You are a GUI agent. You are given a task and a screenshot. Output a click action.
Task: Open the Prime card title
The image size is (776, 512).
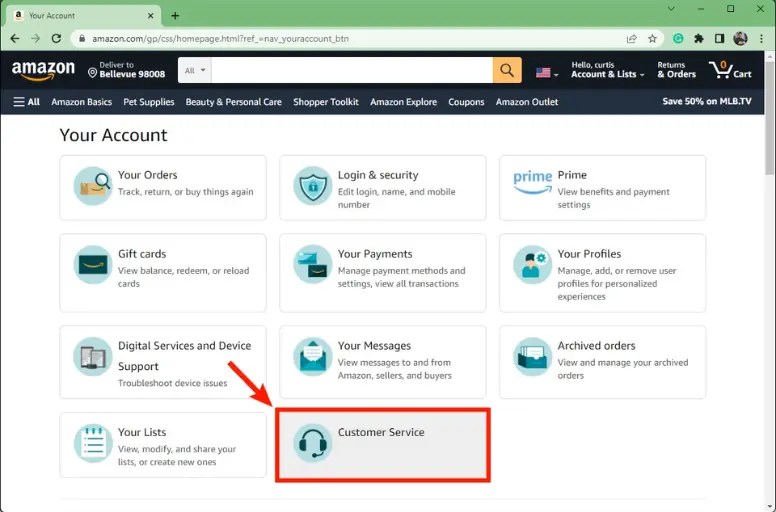(x=572, y=175)
